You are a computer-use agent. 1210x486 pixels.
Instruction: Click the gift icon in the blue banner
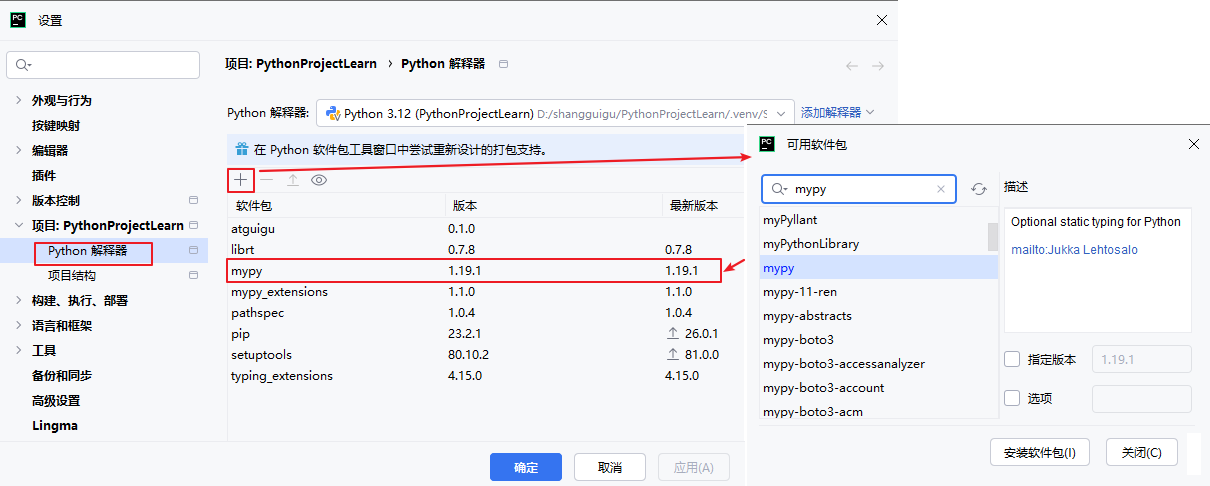(241, 150)
